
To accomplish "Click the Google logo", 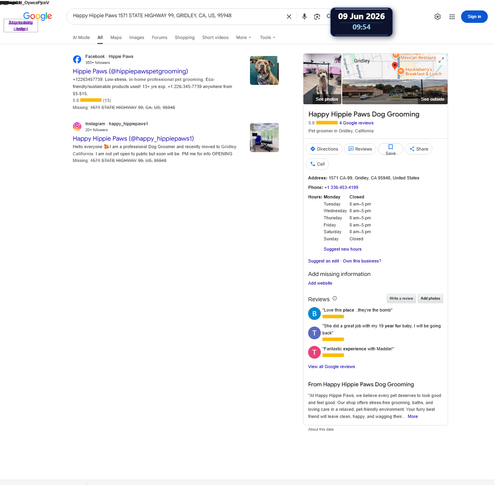I will tap(37, 16).
